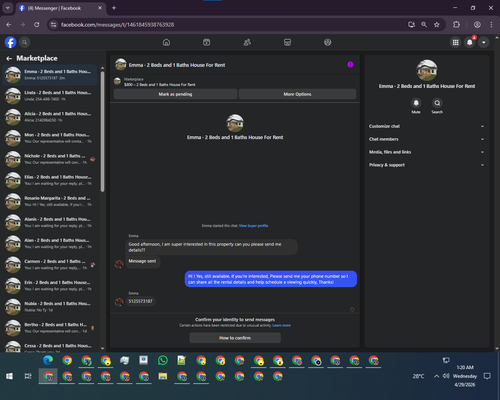Open the Elias conversation in the list
The height and width of the screenshot is (400, 500).
tap(50, 180)
